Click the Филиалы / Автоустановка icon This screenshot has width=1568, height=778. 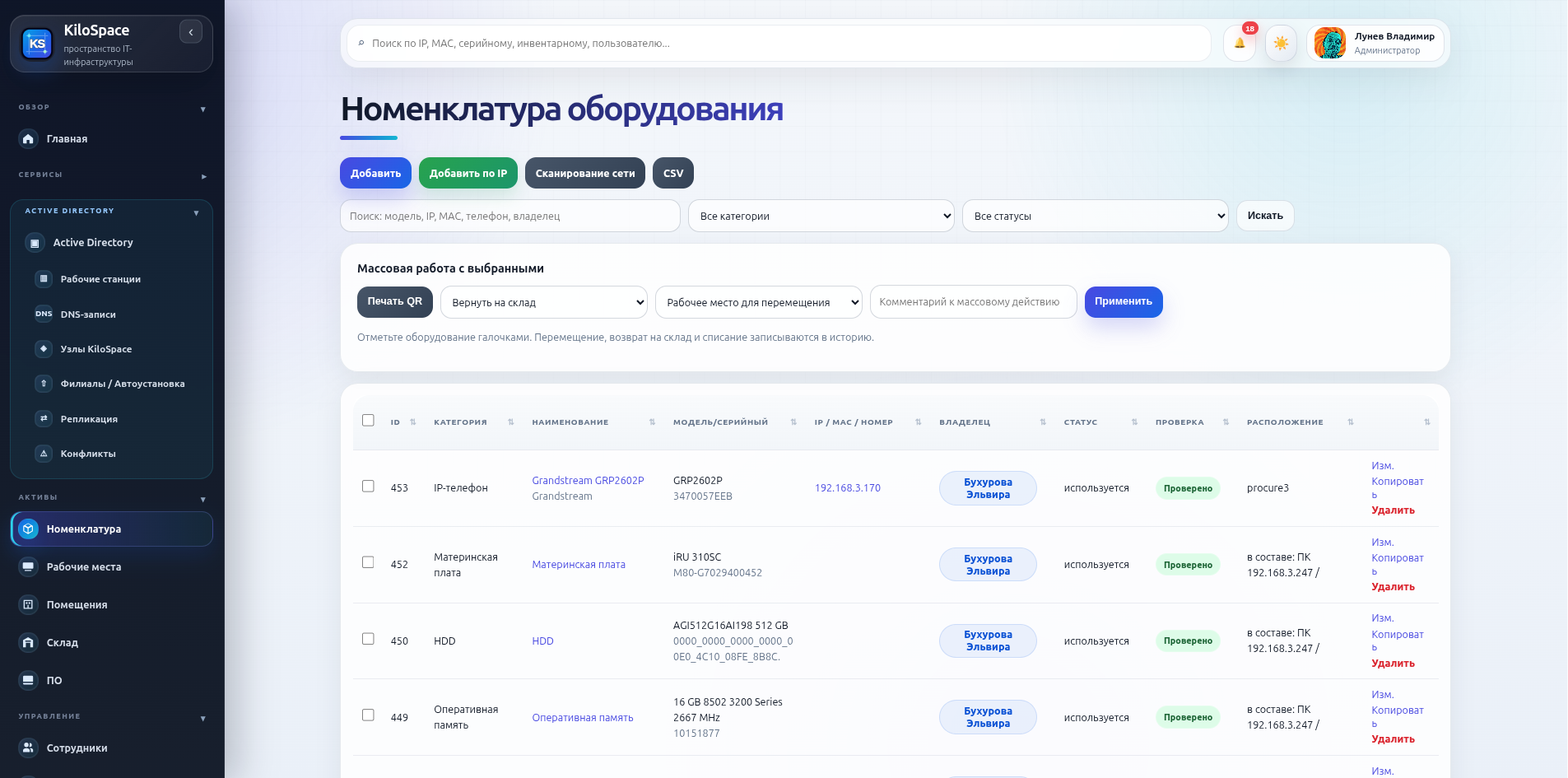tap(44, 384)
